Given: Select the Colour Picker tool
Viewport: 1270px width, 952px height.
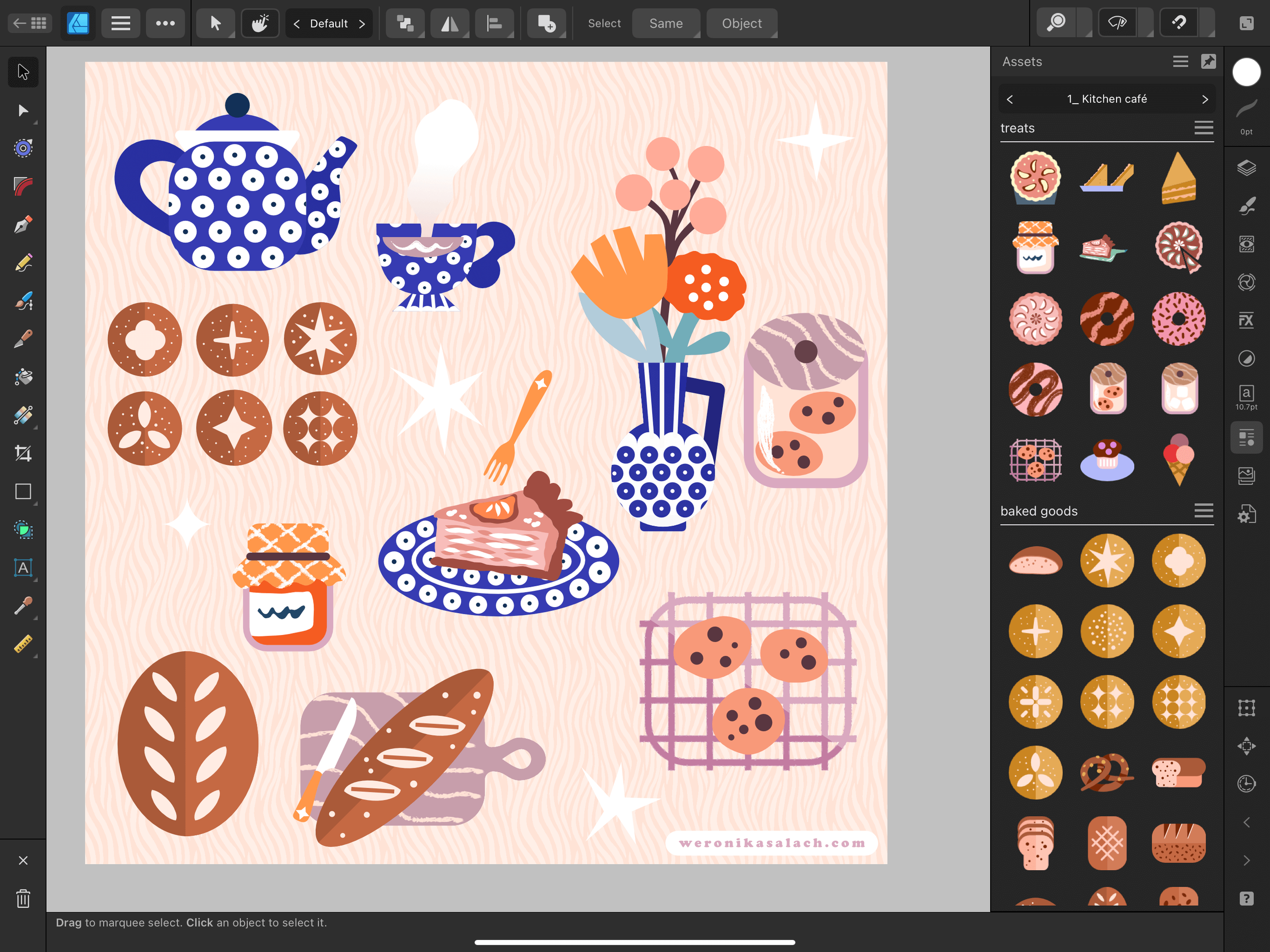Looking at the screenshot, I should 23,606.
